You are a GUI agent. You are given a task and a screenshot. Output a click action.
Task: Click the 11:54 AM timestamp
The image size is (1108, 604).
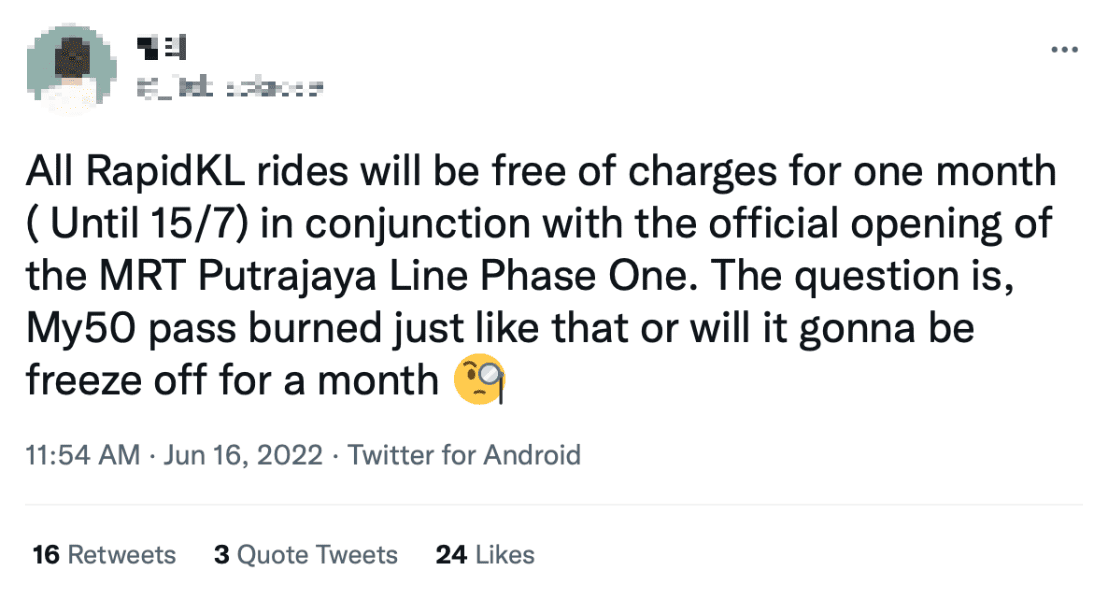(82, 456)
